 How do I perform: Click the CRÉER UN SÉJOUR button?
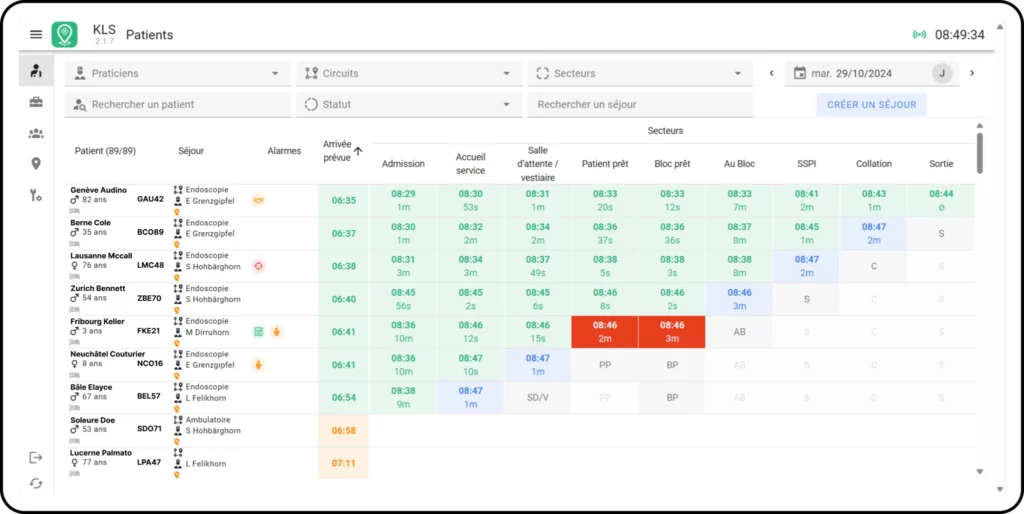[x=871, y=104]
